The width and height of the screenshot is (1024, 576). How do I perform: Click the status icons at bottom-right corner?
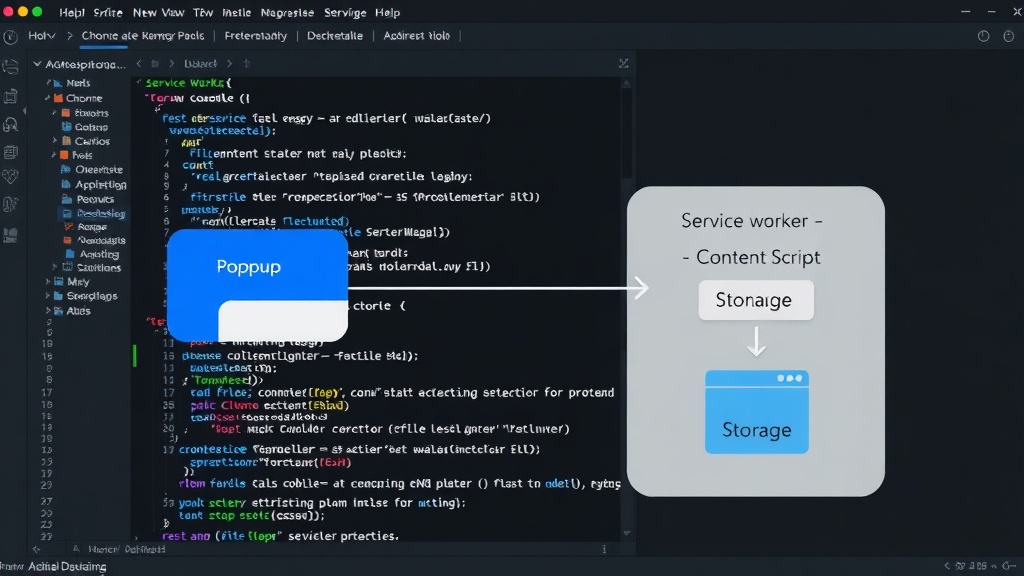coord(980,566)
